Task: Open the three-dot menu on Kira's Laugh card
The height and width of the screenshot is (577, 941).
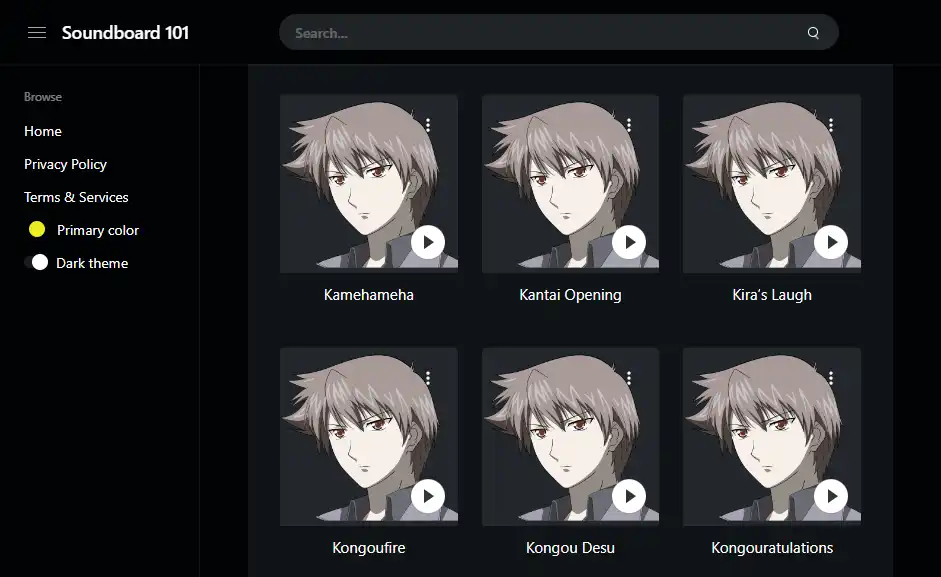Action: point(831,125)
